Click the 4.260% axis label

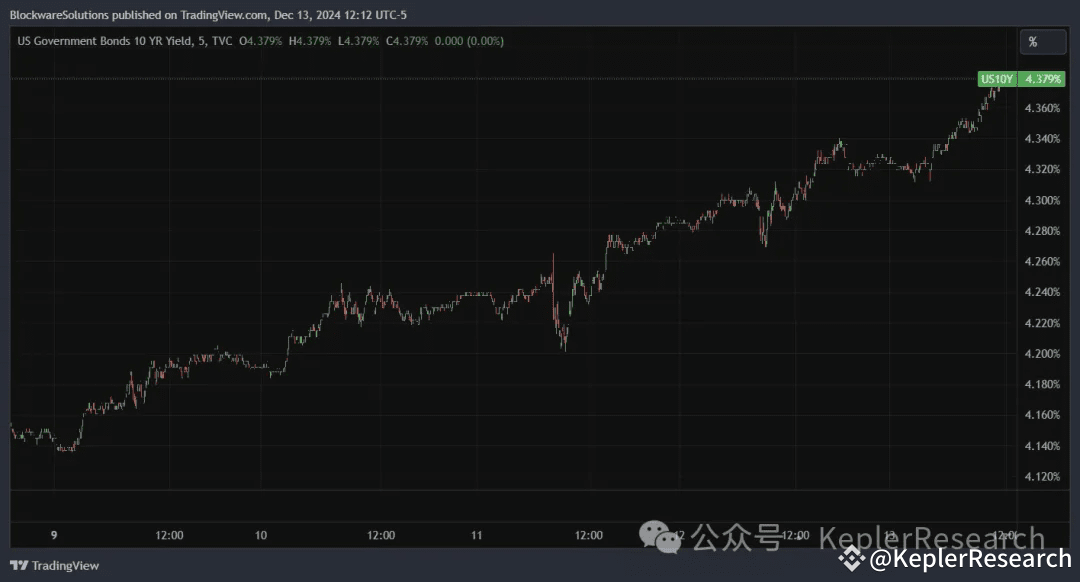tap(1042, 262)
